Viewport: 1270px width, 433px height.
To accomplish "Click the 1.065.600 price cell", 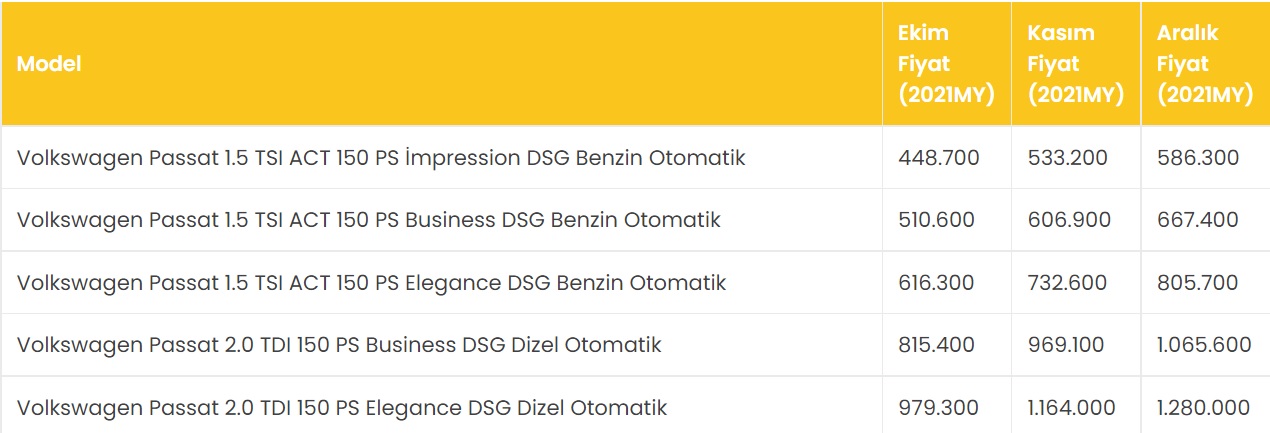I will point(1204,345).
